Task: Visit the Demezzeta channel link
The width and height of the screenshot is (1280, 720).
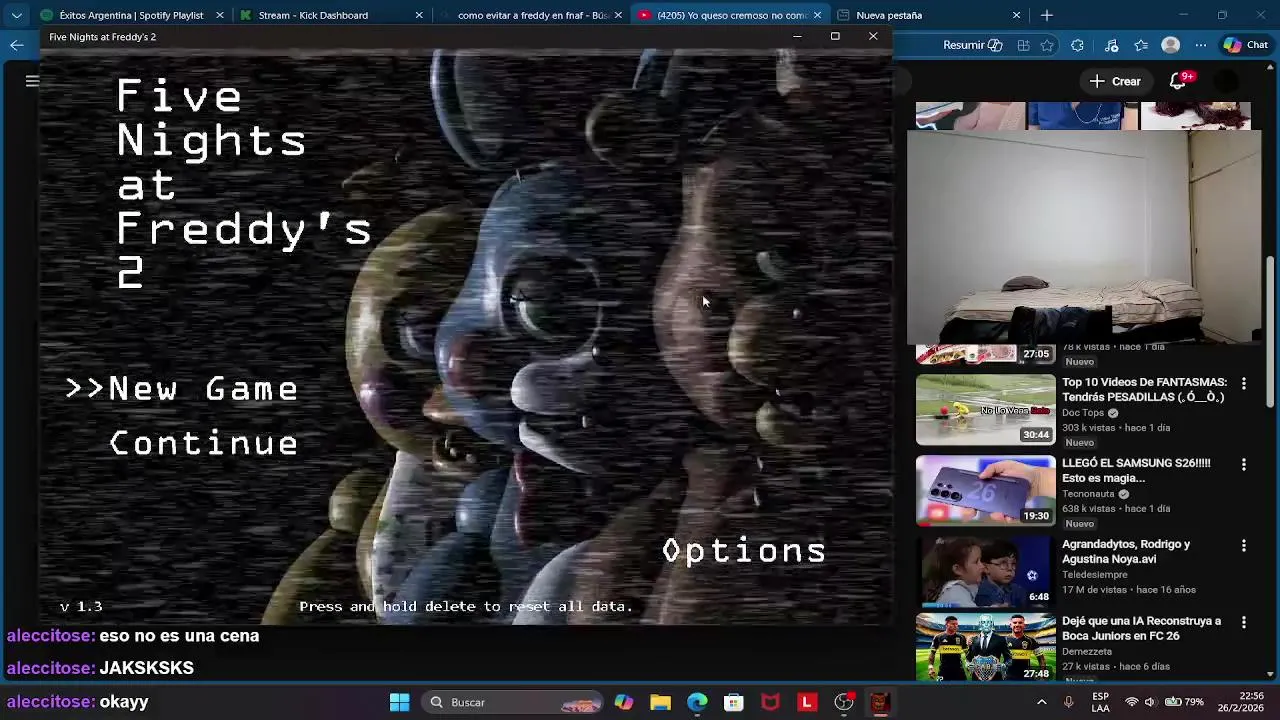Action: pos(1087,652)
